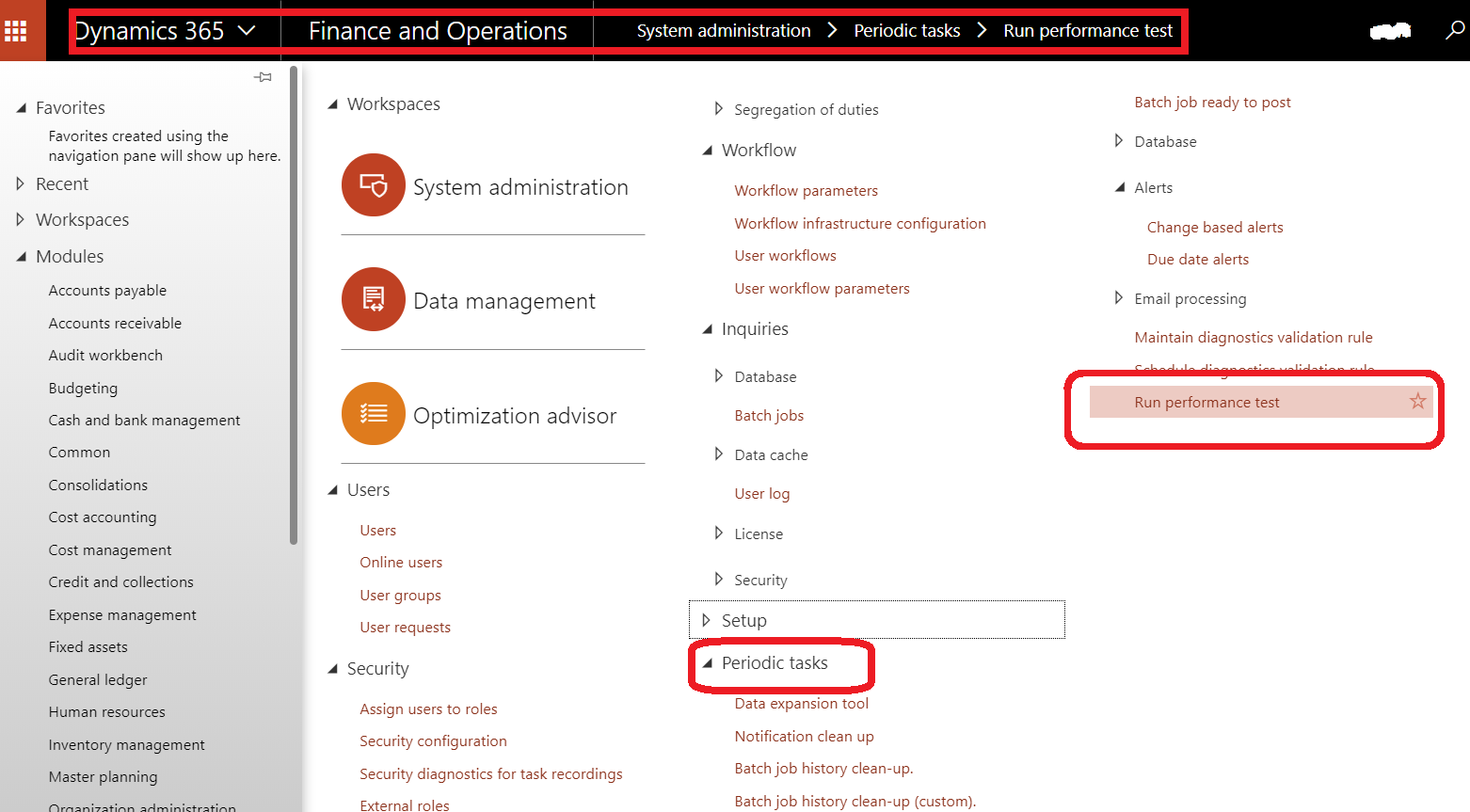1470x812 pixels.
Task: Open the Optimization advisor workspace icon
Action: pos(373,414)
